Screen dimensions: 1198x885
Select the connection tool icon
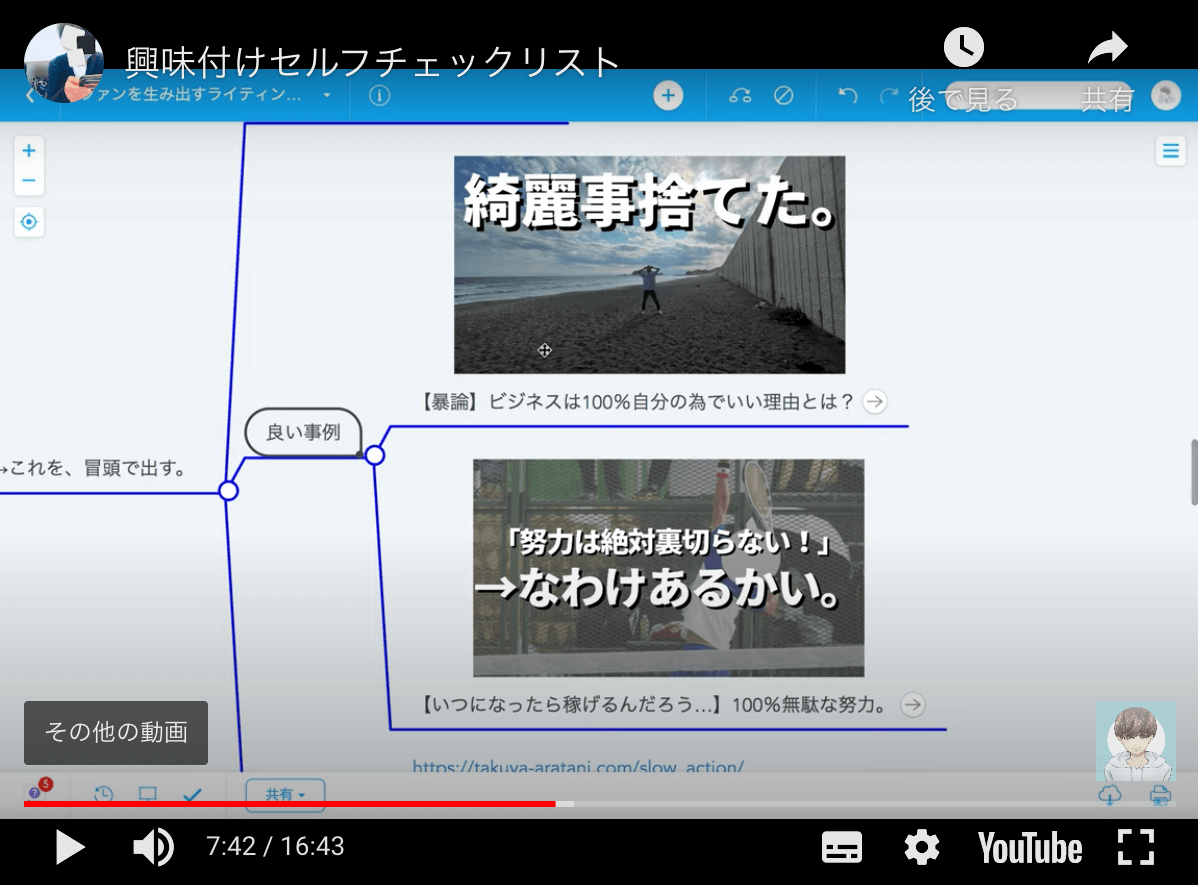click(740, 96)
